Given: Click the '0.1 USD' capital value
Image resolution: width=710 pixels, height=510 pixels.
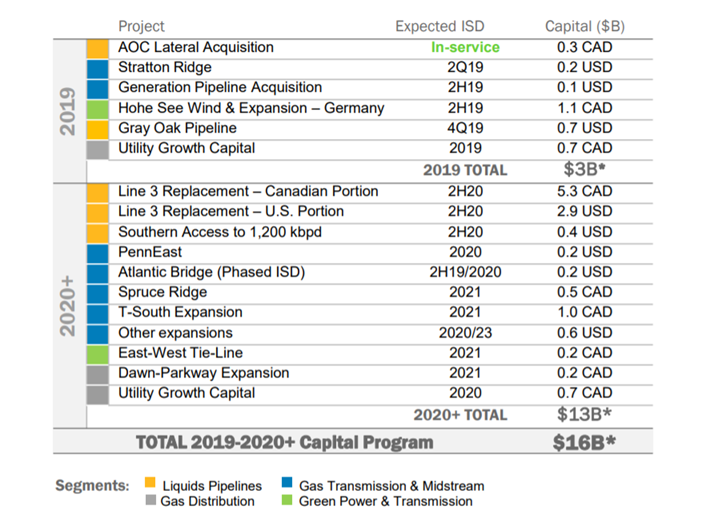Looking at the screenshot, I should [x=585, y=87].
